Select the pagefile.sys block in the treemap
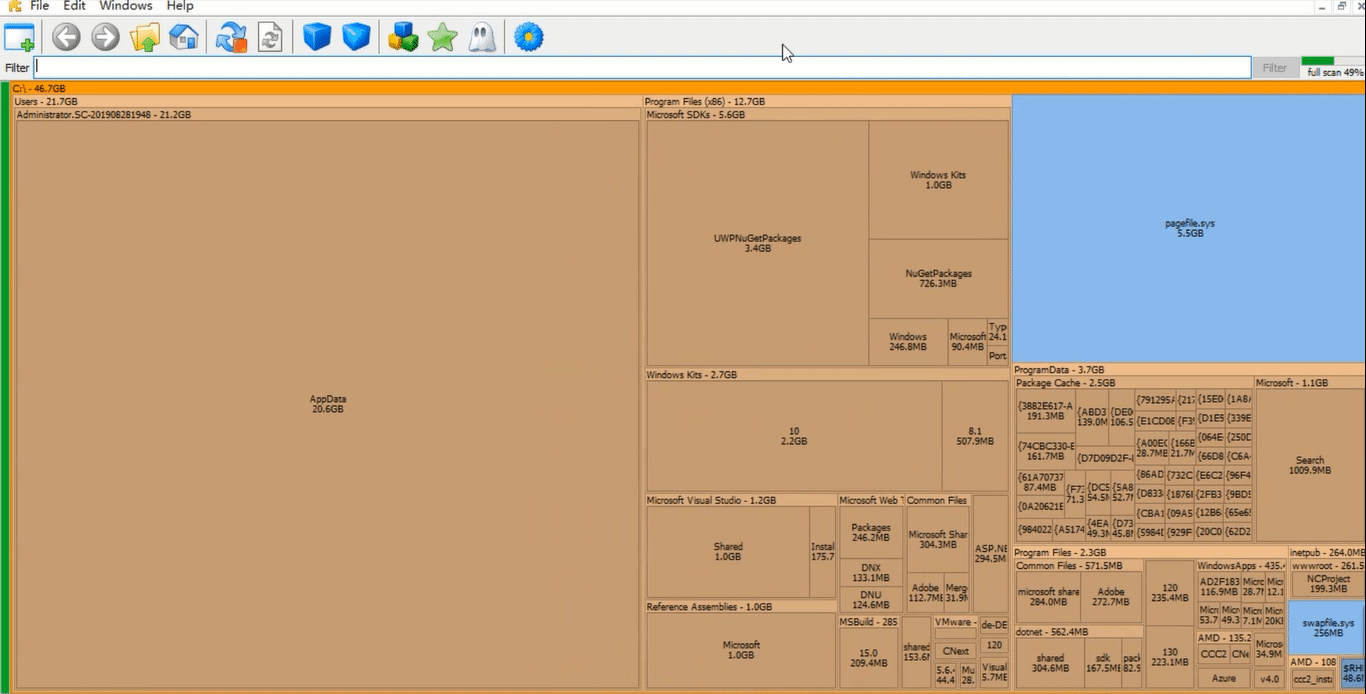1366x694 pixels. click(1189, 228)
